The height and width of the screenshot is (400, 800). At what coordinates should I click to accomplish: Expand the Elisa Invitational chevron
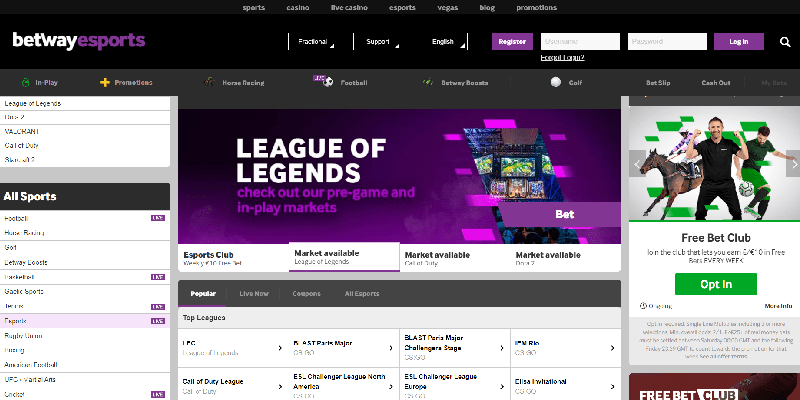tap(612, 387)
